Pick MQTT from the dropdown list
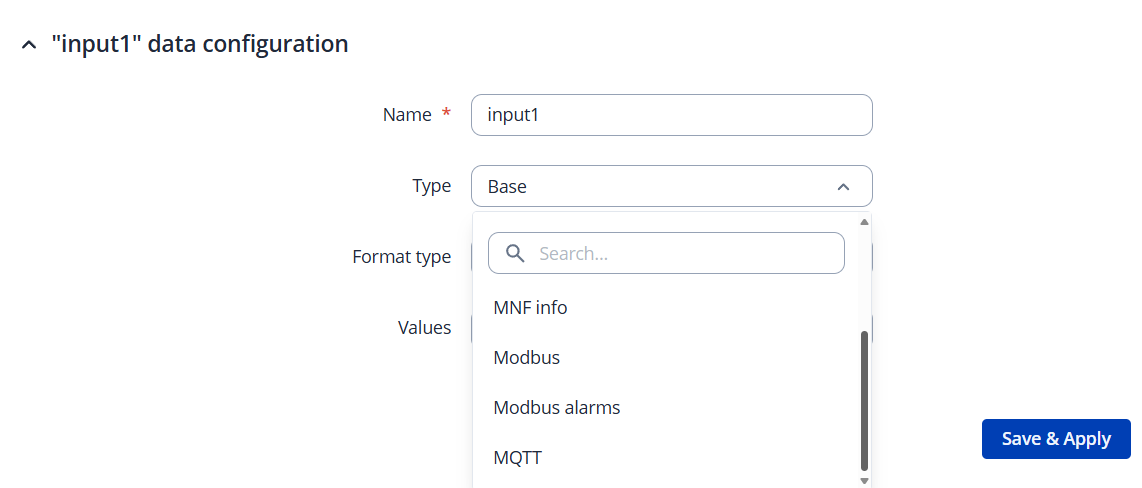The height and width of the screenshot is (488, 1142). 517,458
